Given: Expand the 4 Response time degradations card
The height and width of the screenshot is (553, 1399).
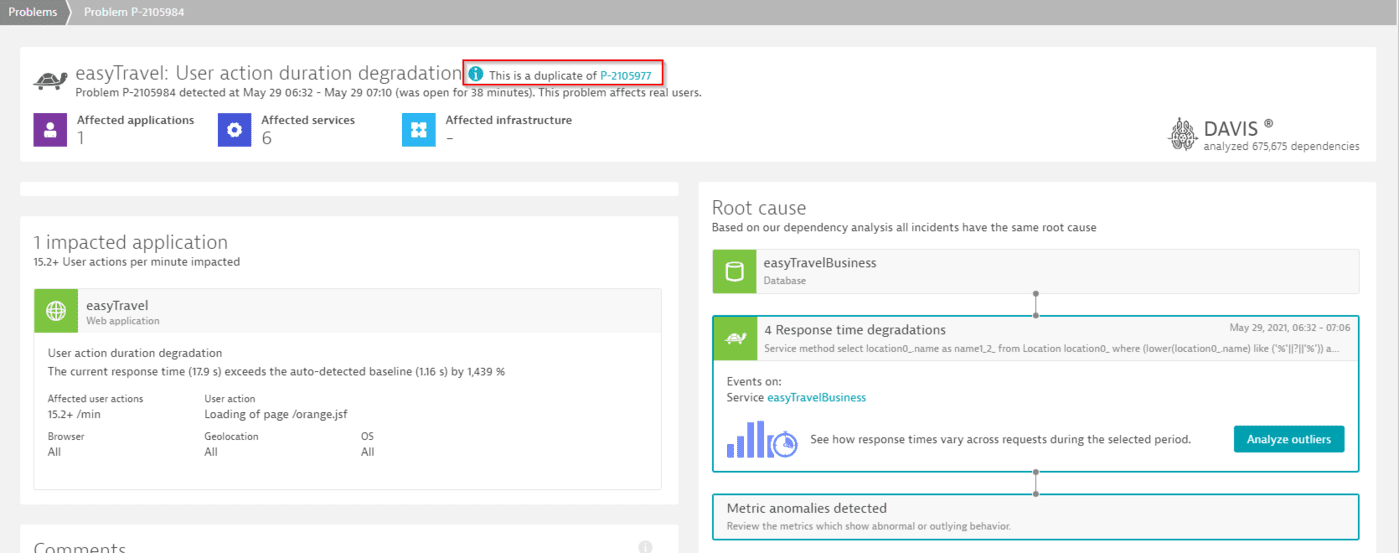Looking at the screenshot, I should click(855, 330).
